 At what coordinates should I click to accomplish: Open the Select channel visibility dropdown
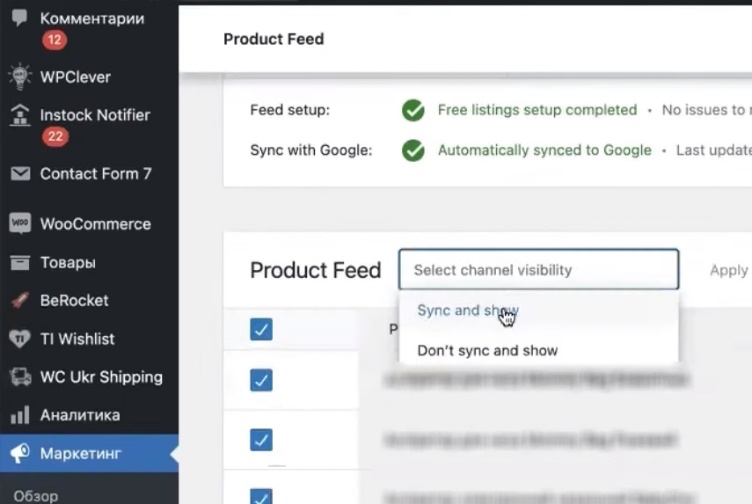coord(538,270)
